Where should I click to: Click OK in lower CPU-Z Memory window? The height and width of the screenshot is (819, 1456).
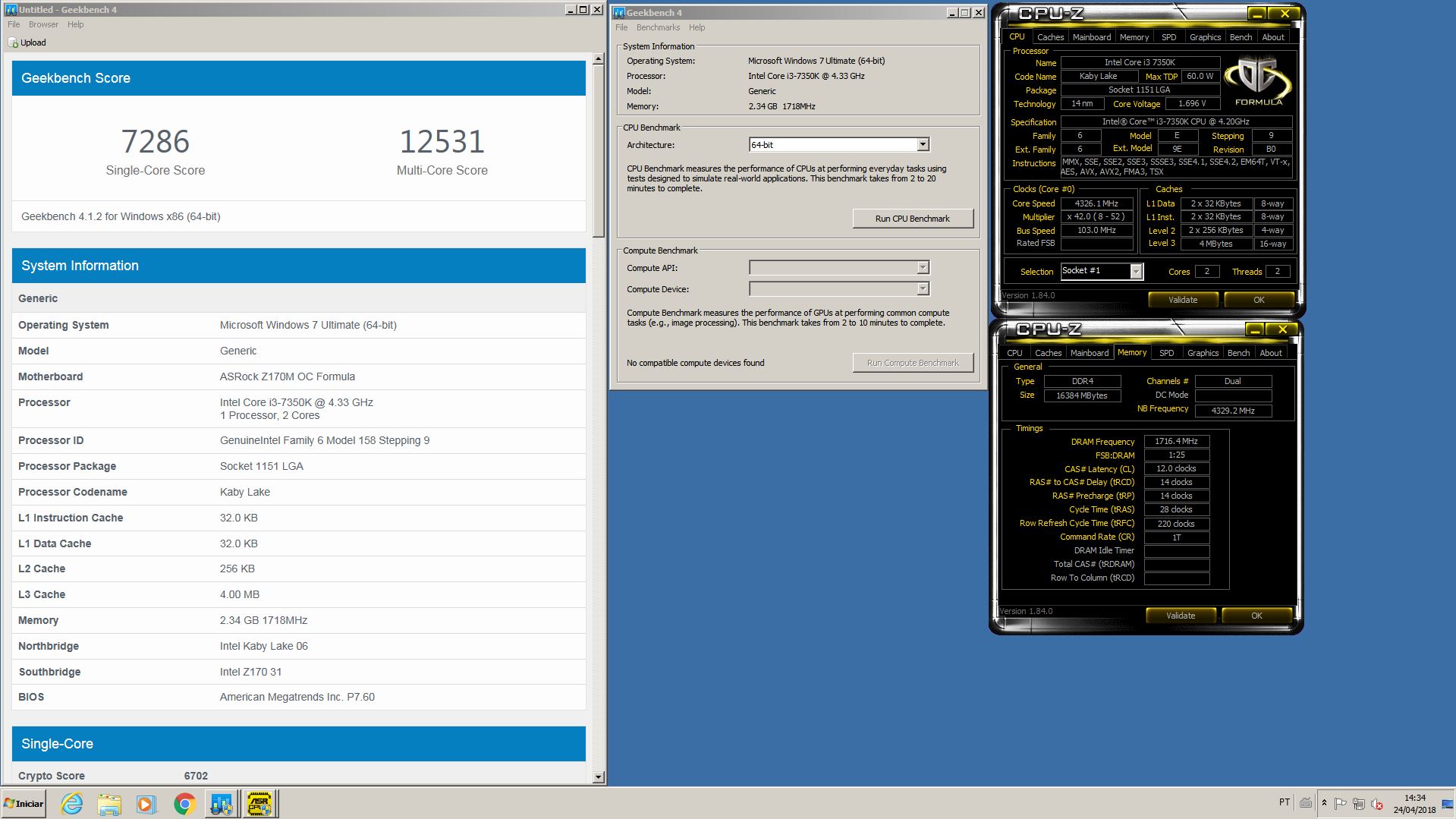pos(1256,616)
